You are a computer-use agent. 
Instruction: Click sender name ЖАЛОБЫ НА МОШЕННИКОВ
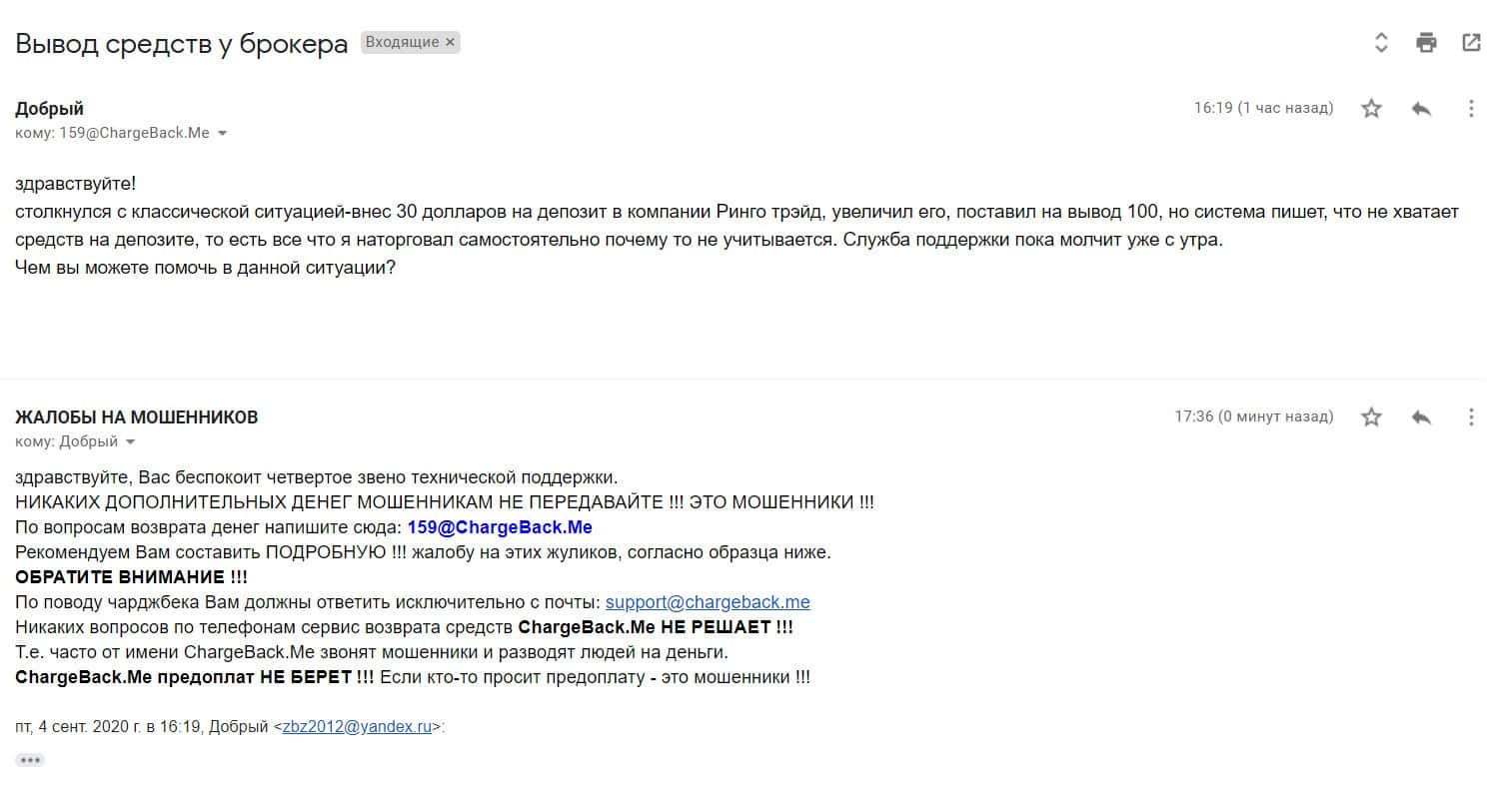click(x=136, y=417)
